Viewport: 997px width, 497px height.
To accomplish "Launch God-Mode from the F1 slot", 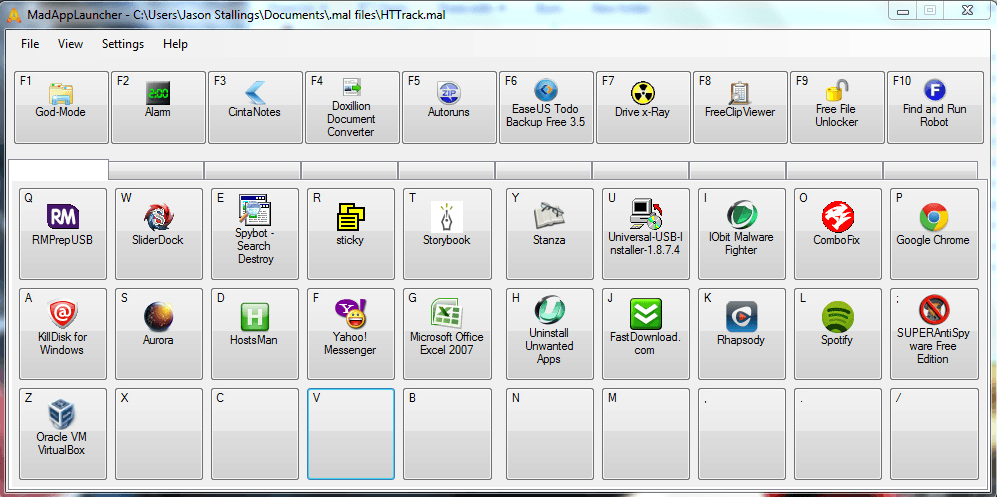I will (x=62, y=107).
